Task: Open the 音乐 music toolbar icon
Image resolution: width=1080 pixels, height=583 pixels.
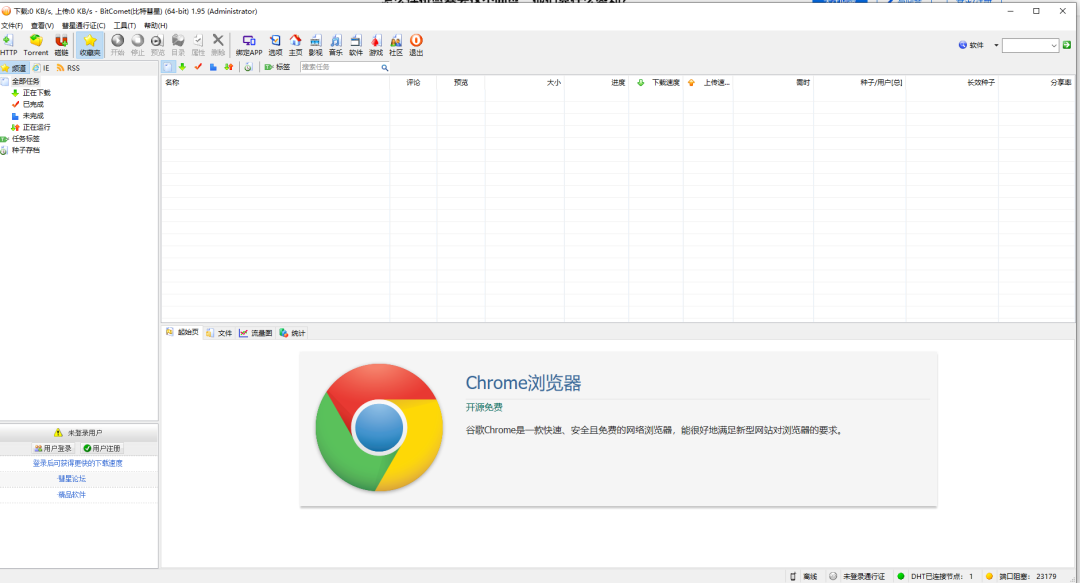Action: (335, 45)
